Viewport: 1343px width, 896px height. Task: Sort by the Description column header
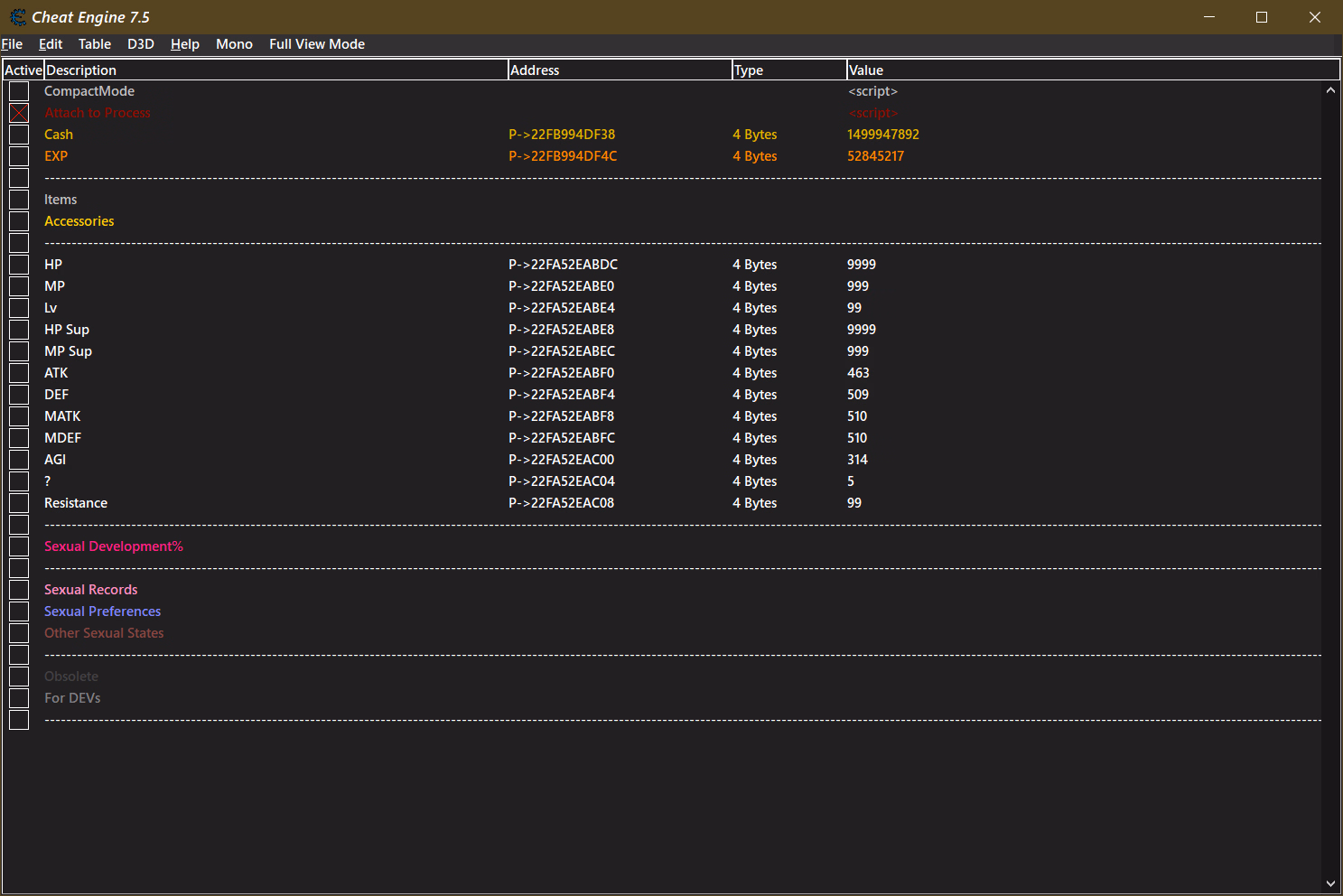pyautogui.click(x=275, y=70)
